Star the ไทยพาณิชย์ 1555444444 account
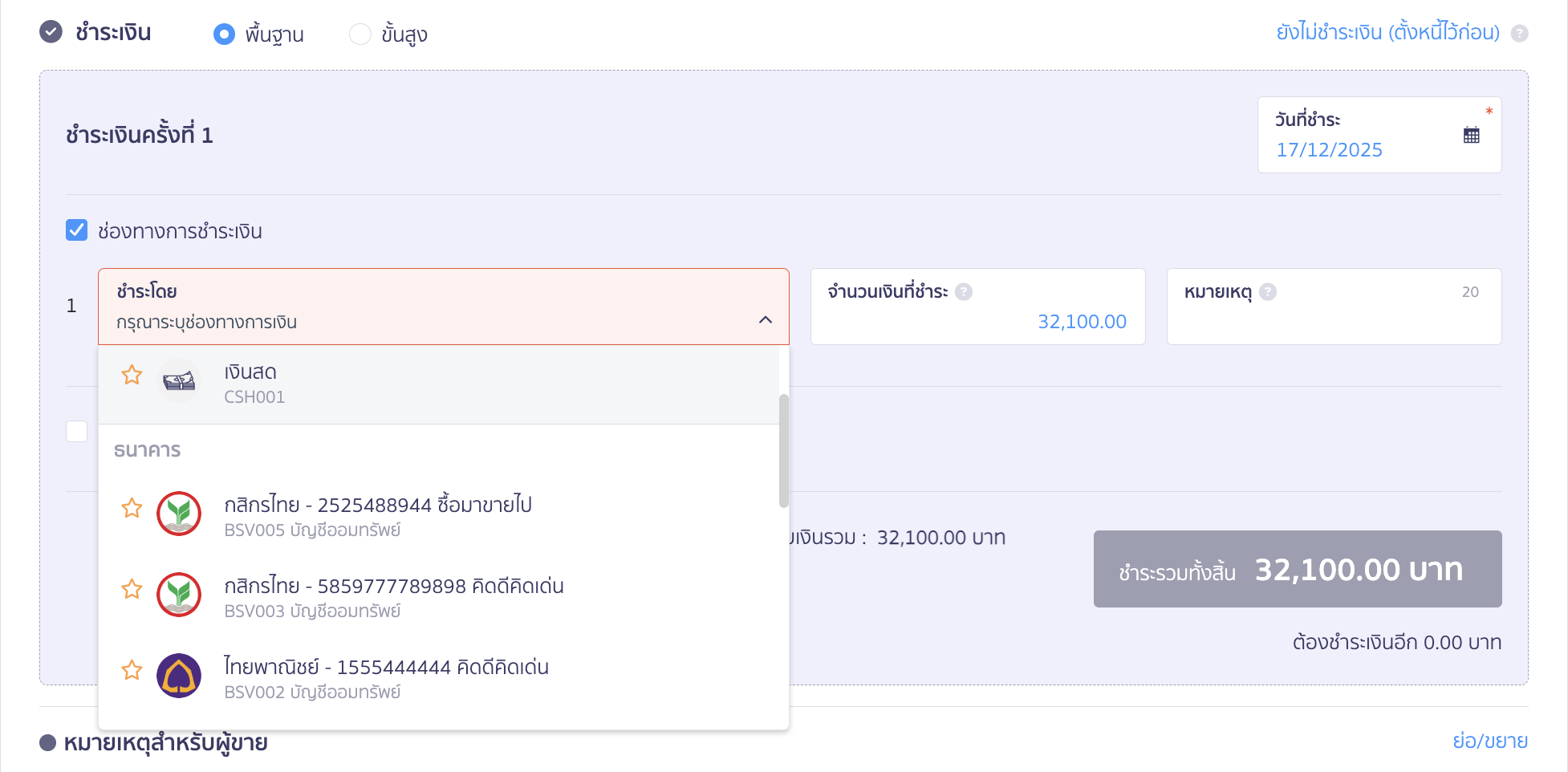Image resolution: width=1568 pixels, height=772 pixels. pos(132,670)
